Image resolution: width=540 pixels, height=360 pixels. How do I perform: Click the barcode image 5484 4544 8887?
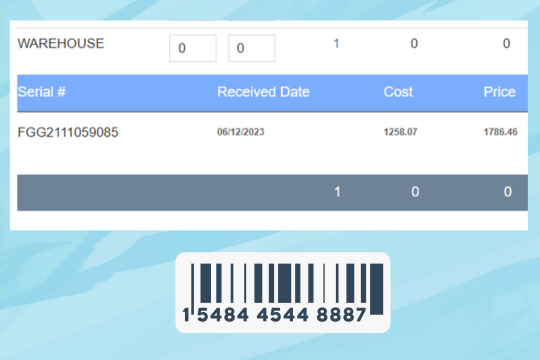[x=283, y=292]
